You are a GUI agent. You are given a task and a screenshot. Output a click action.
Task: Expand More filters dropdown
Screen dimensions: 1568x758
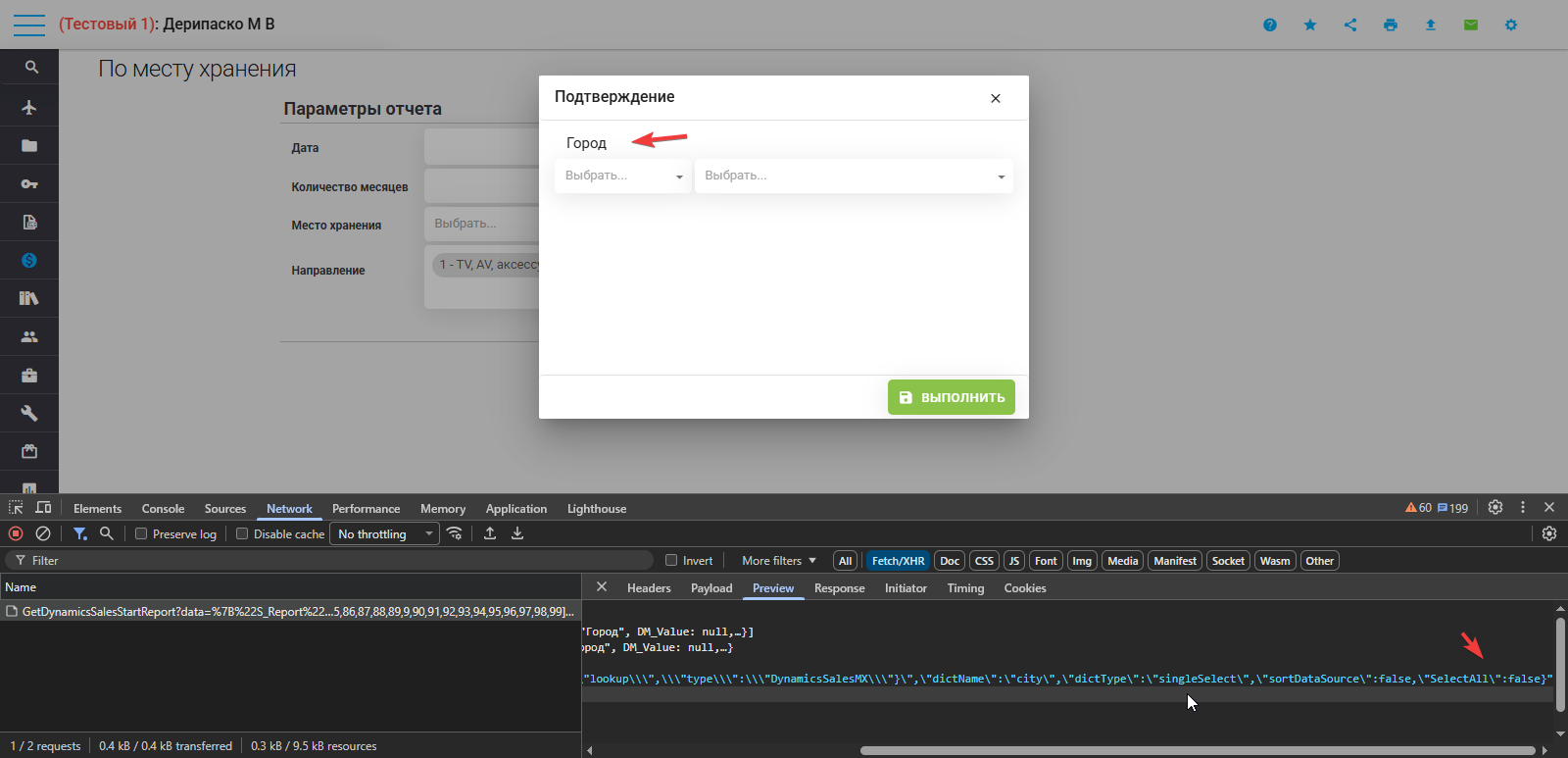click(x=779, y=561)
